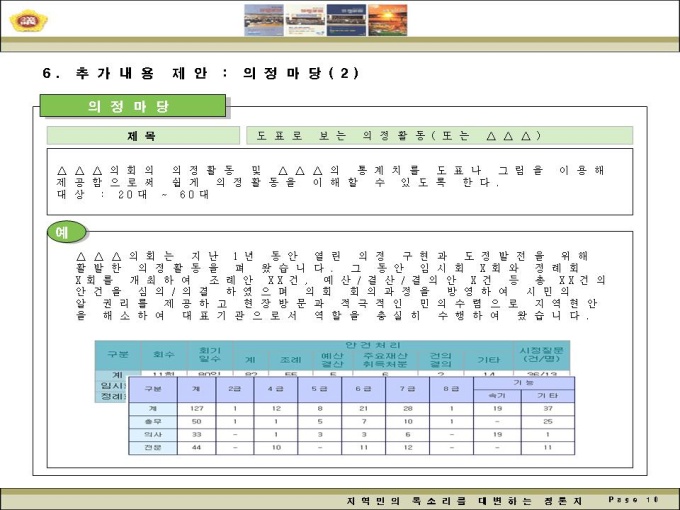The image size is (680, 510).
Task: Click the '안건처리' header in back table
Action: pyautogui.click(x=368, y=345)
